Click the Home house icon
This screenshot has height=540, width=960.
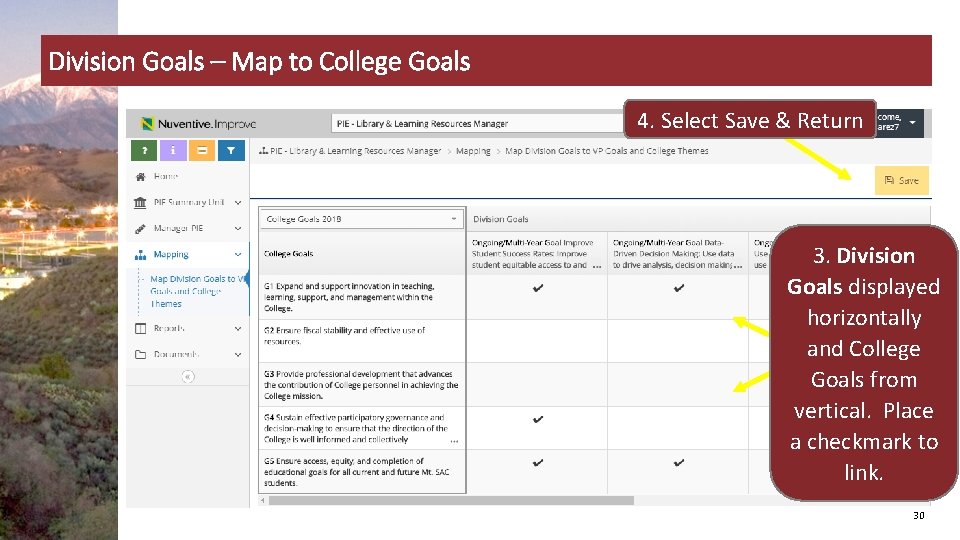click(x=140, y=176)
